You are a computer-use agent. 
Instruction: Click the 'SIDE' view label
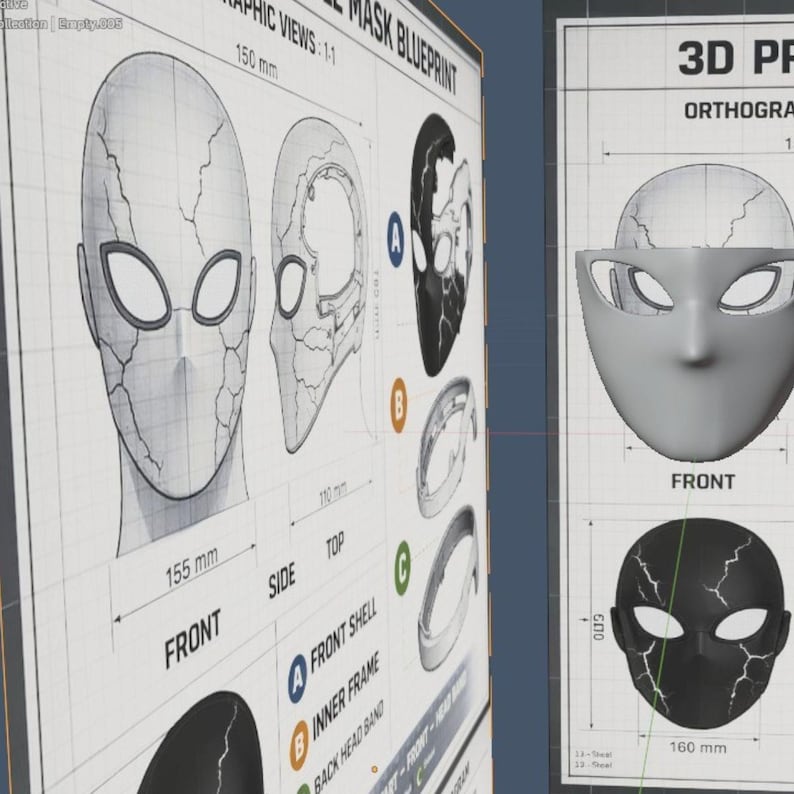coord(282,580)
